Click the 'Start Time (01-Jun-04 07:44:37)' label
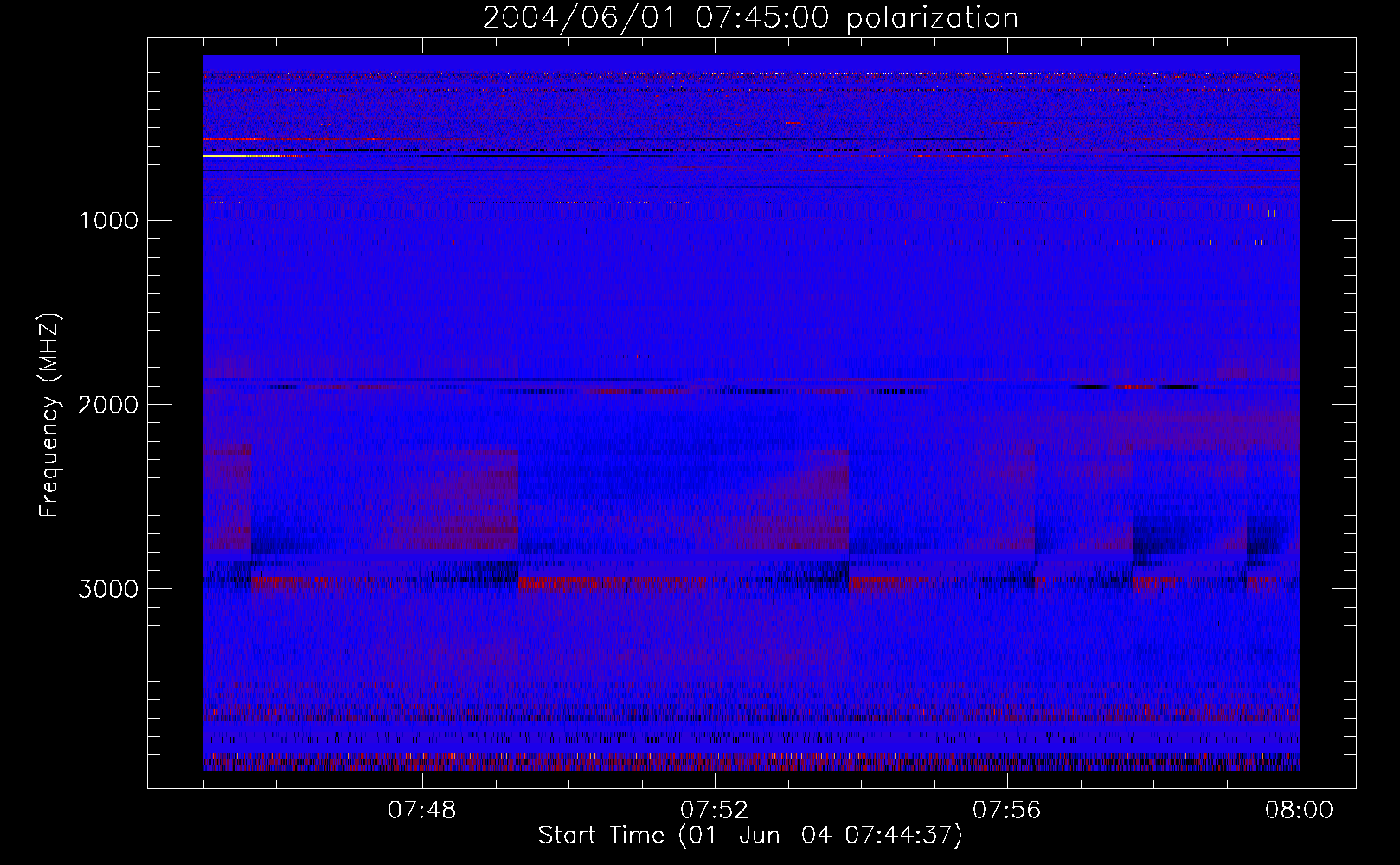 (750, 836)
